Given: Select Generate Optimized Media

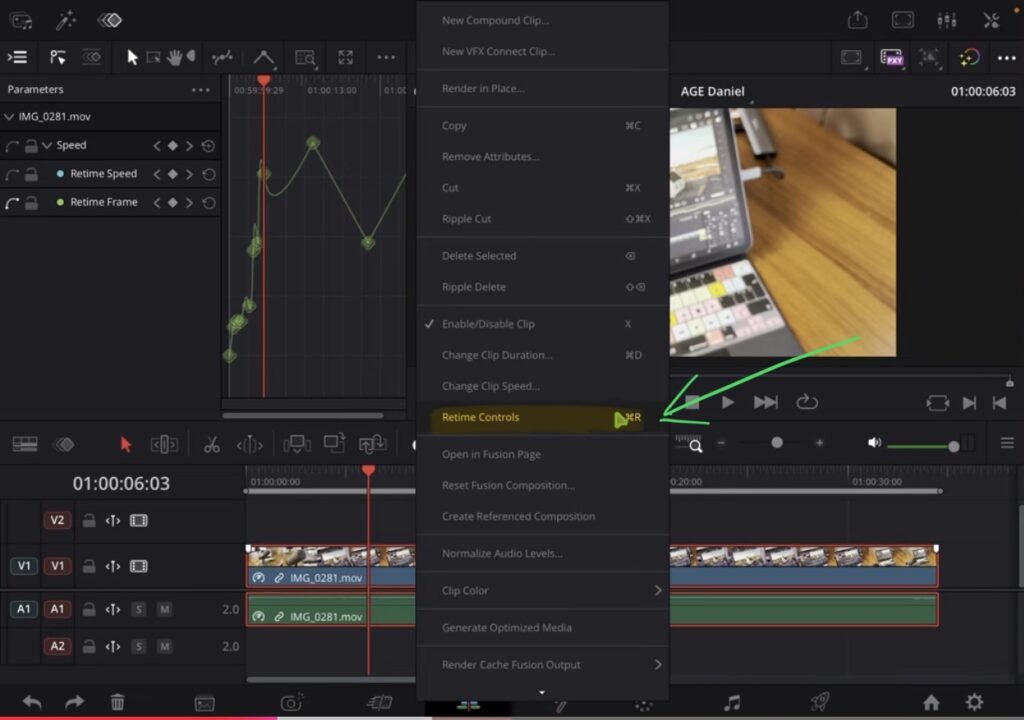Looking at the screenshot, I should pyautogui.click(x=542, y=628).
